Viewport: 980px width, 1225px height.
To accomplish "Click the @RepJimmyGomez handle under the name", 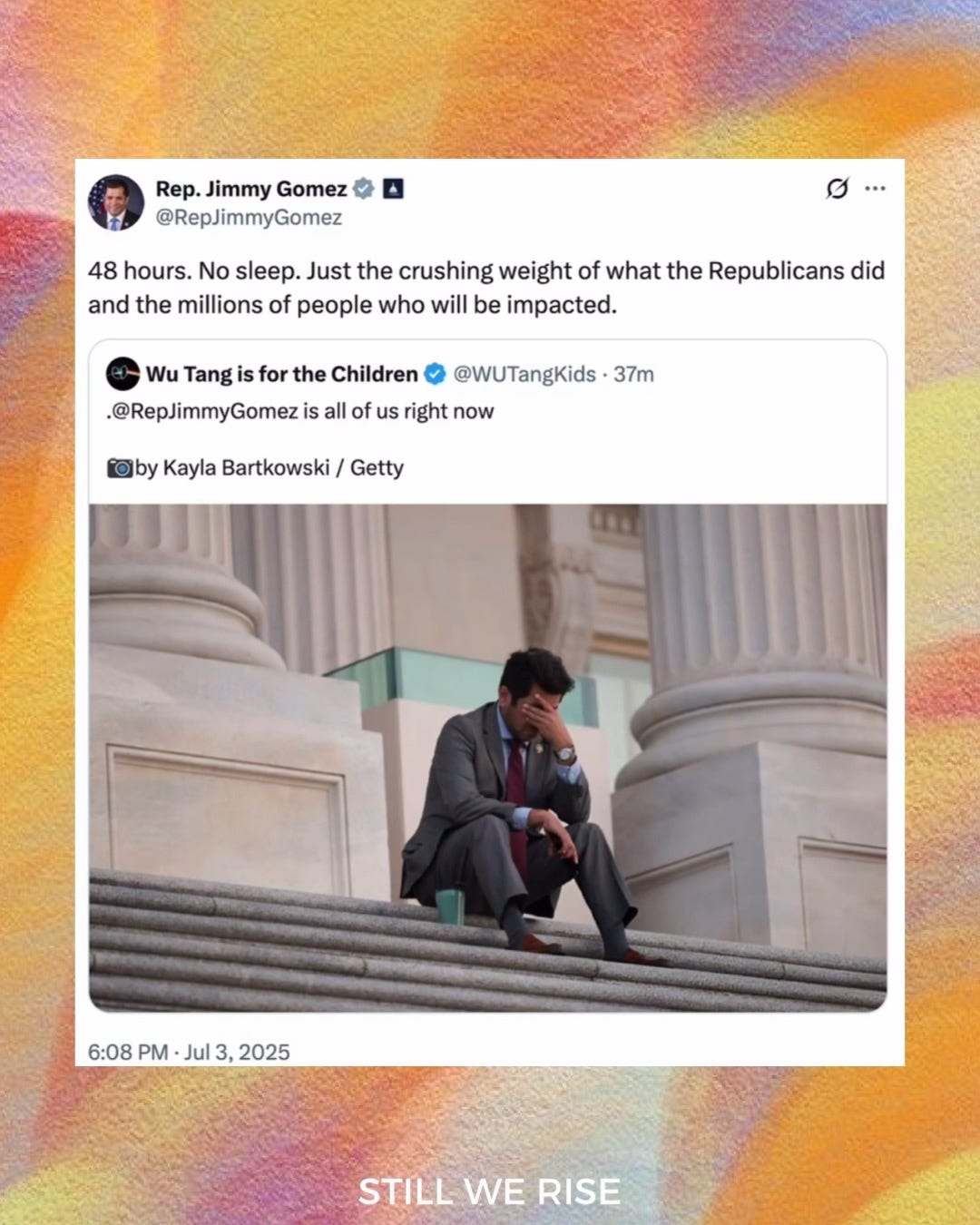I will [249, 218].
